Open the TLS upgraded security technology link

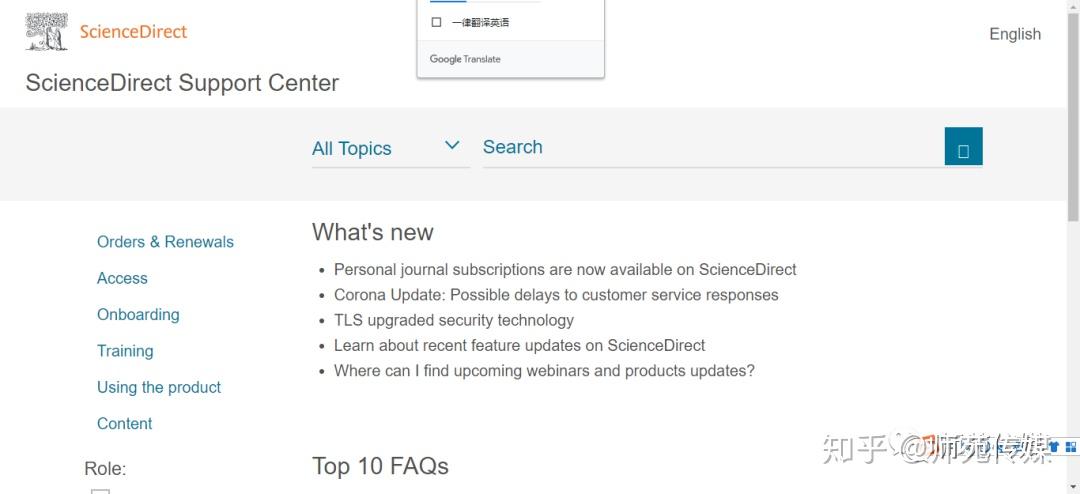pos(454,320)
